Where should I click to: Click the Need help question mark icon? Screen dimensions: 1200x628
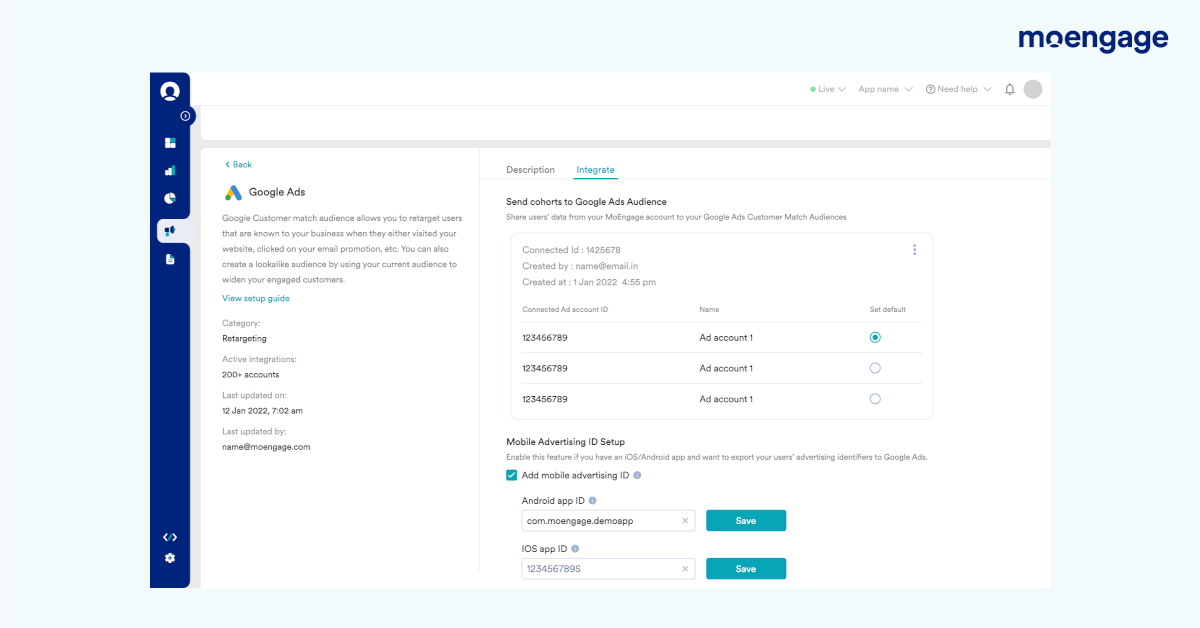coord(930,89)
